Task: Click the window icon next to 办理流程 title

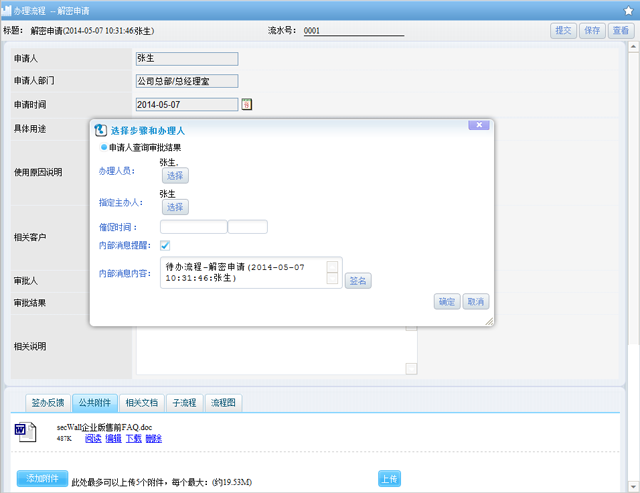Action: (x=9, y=9)
